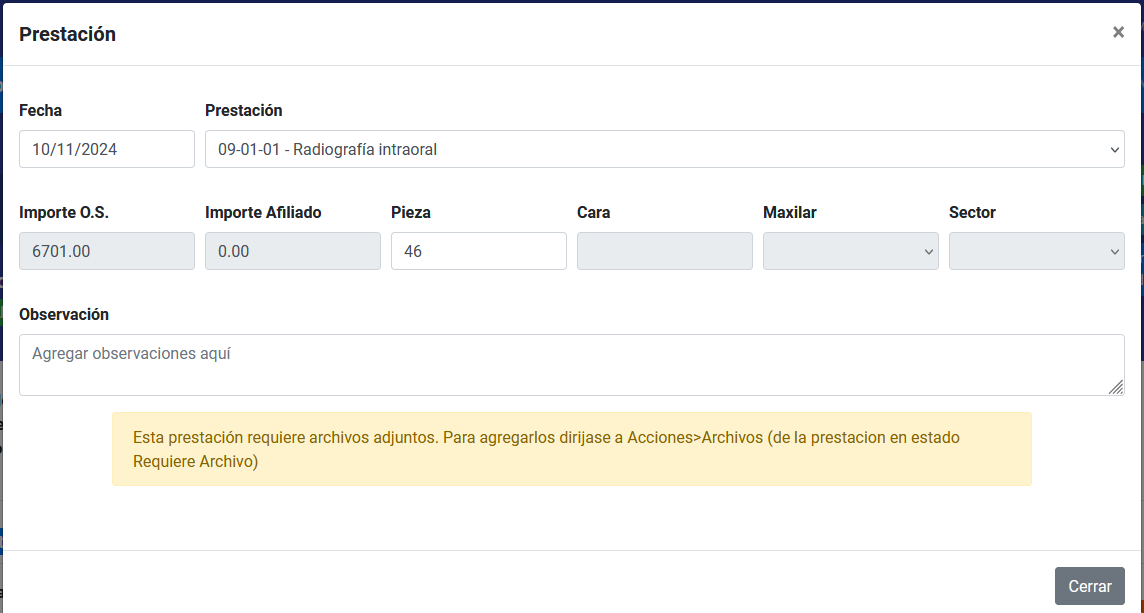Click the Pieza label
Image resolution: width=1144 pixels, height=613 pixels.
[410, 212]
